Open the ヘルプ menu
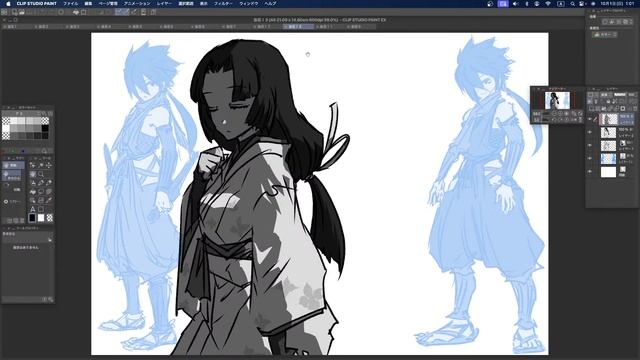Screen dimensions: 640x360 (x=270, y=3)
